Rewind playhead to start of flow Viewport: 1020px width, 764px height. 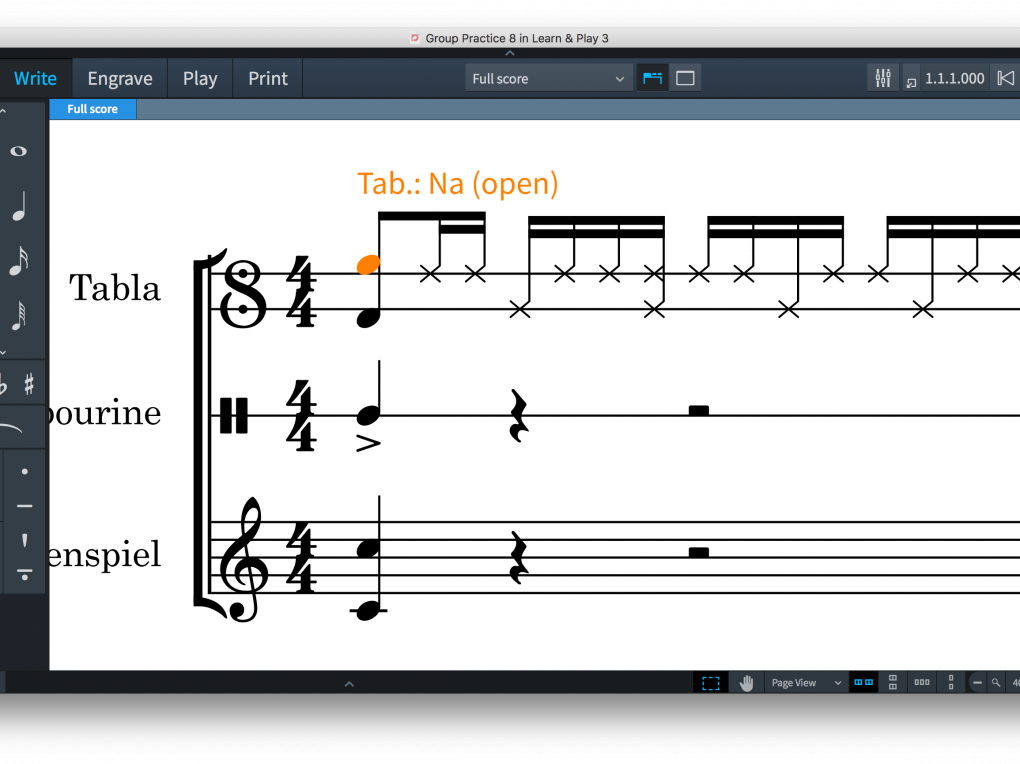pyautogui.click(x=1005, y=78)
